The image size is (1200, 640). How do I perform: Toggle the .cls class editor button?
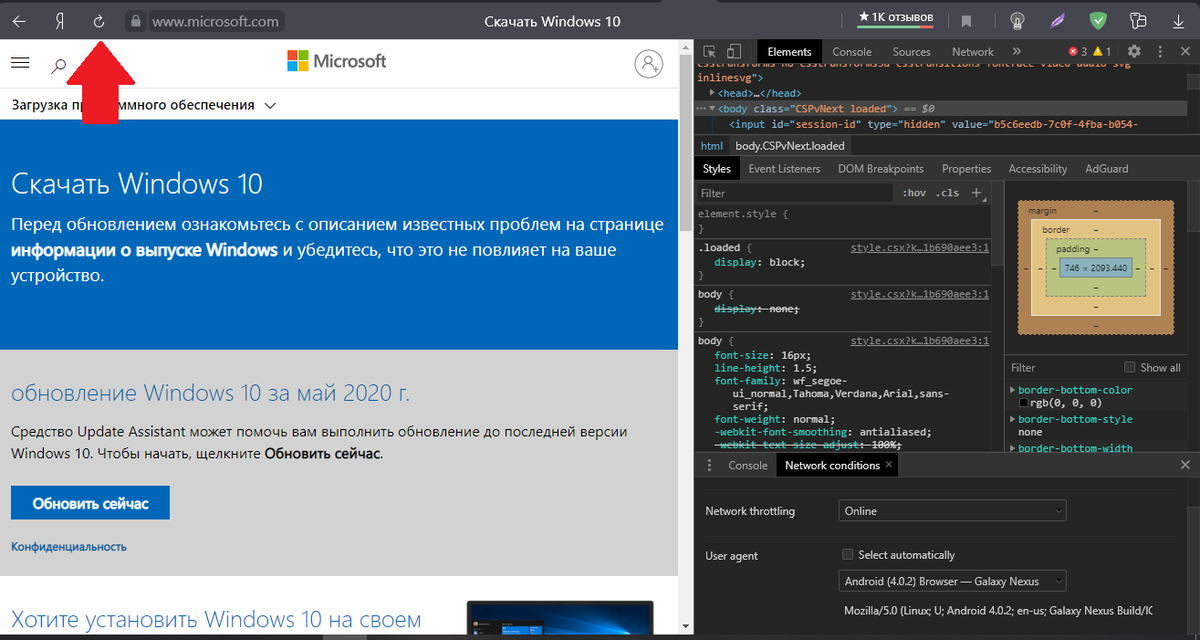948,193
